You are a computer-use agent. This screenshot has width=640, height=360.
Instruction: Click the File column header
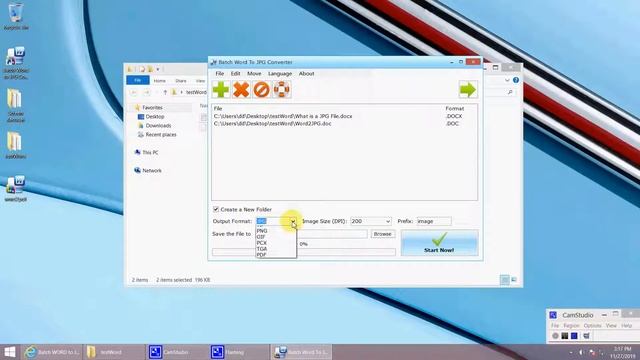point(218,109)
